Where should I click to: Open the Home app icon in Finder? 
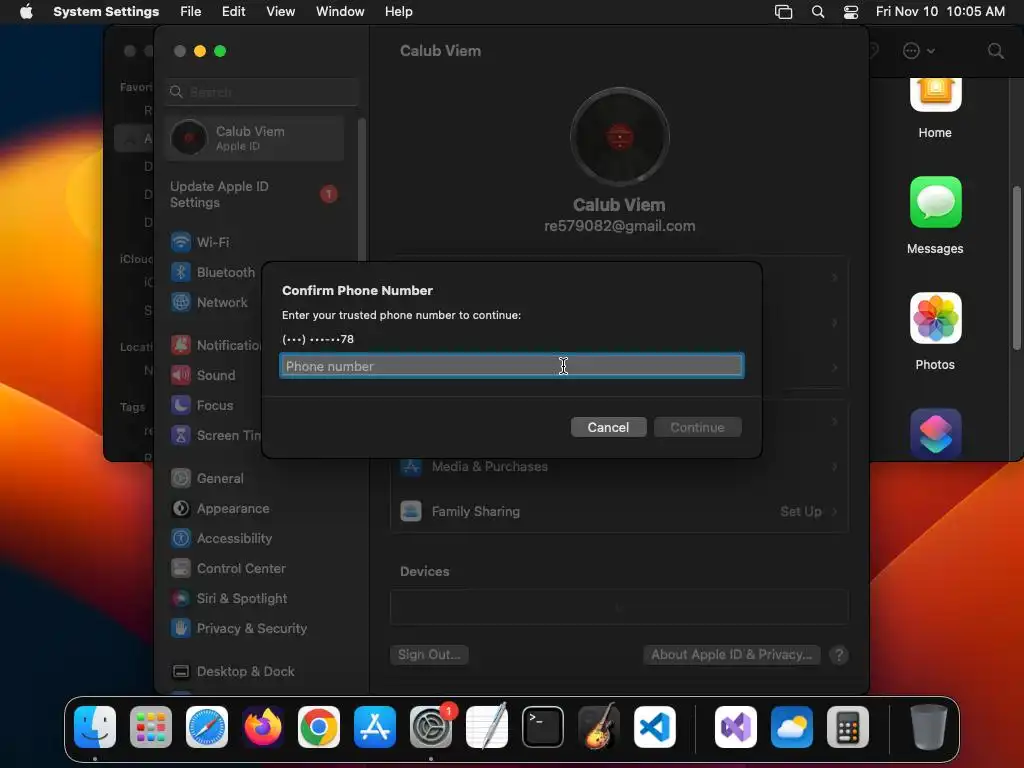(935, 95)
